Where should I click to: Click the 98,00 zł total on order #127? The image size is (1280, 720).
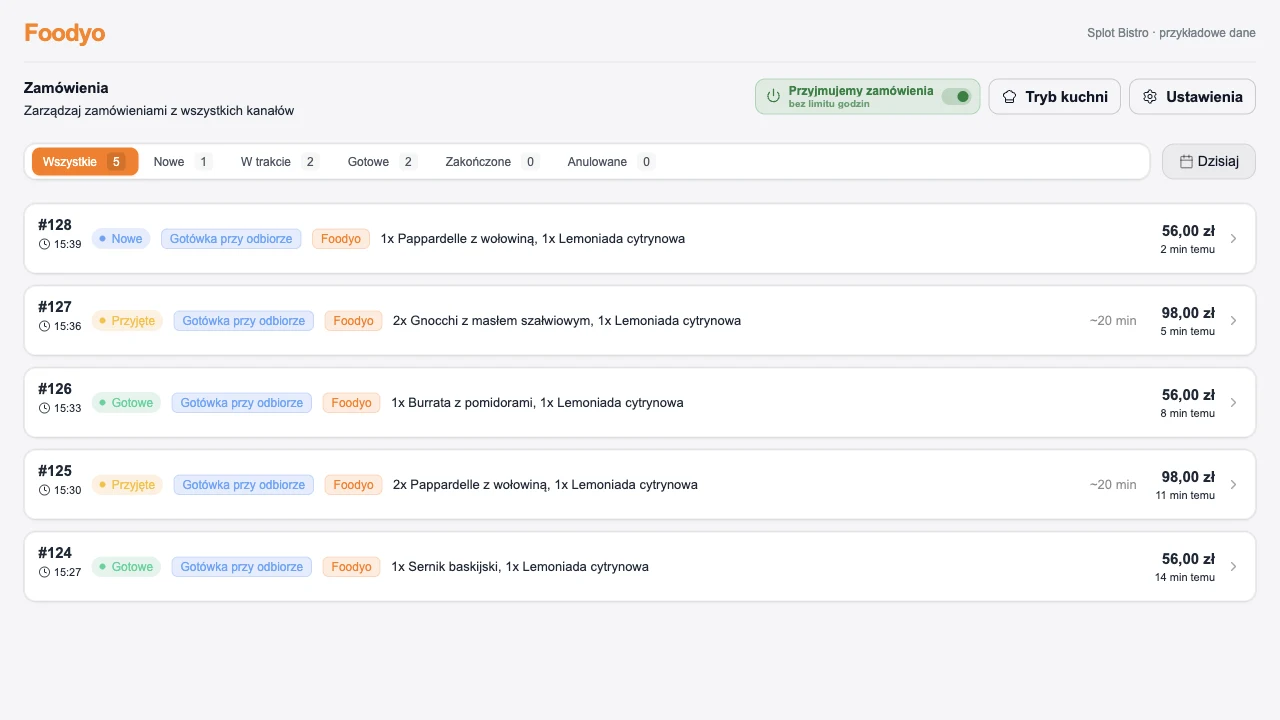click(1188, 313)
